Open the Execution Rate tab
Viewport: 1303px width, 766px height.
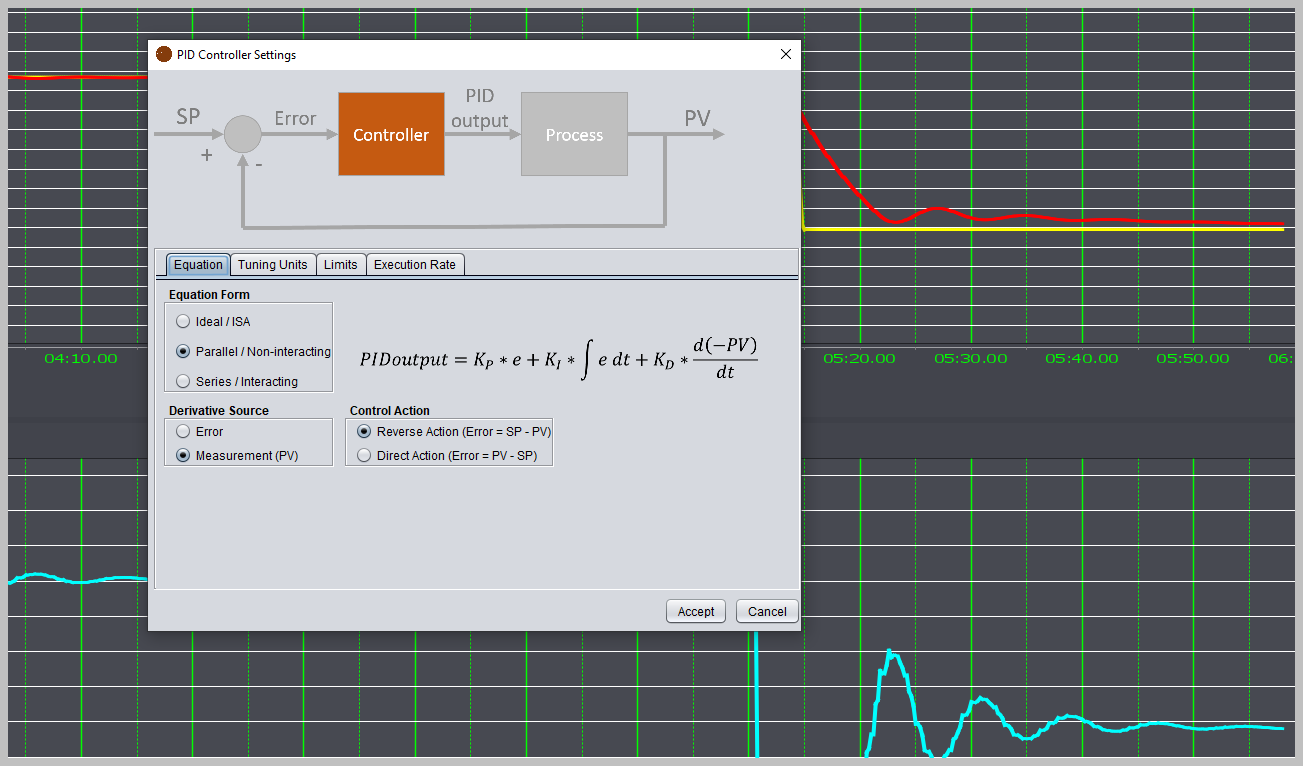[x=415, y=265]
